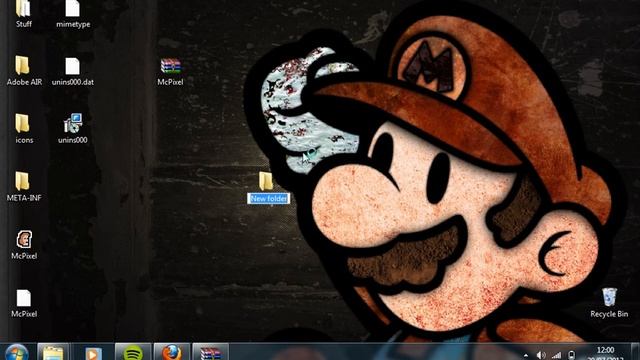
Task: Click the Show desktop button
Action: click(635, 352)
